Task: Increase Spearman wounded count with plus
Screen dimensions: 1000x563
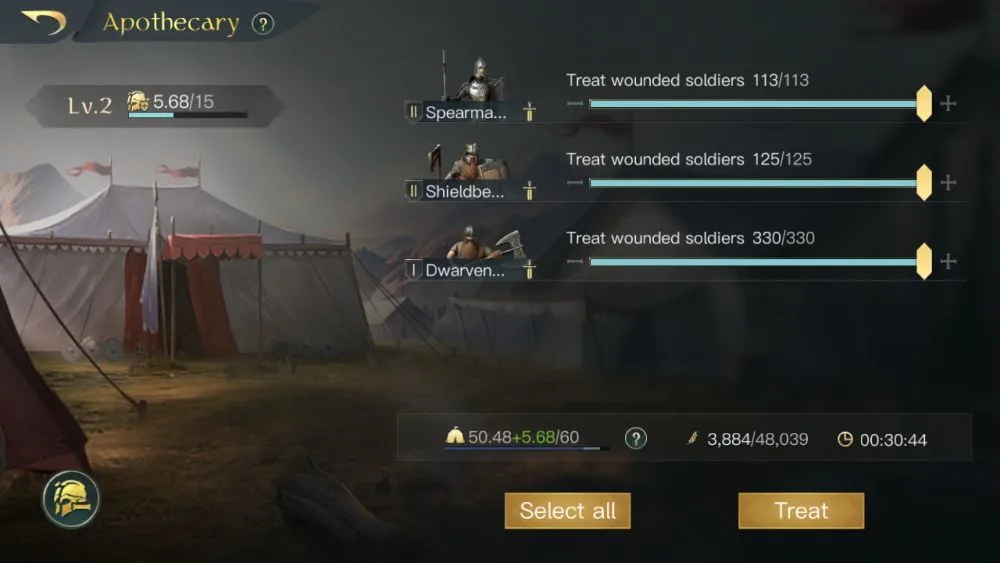Action: [x=948, y=103]
